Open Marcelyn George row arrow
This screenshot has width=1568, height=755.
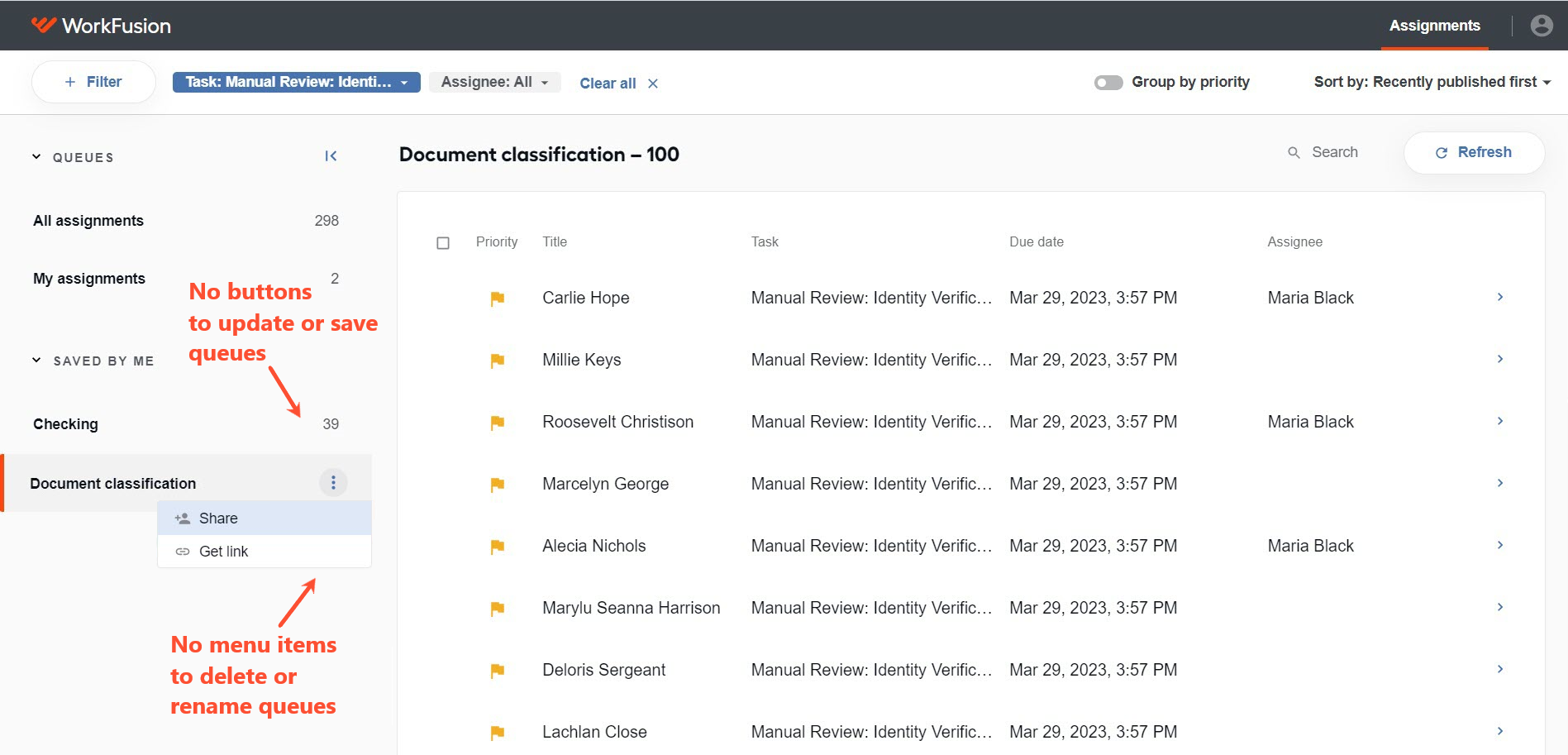(x=1500, y=483)
